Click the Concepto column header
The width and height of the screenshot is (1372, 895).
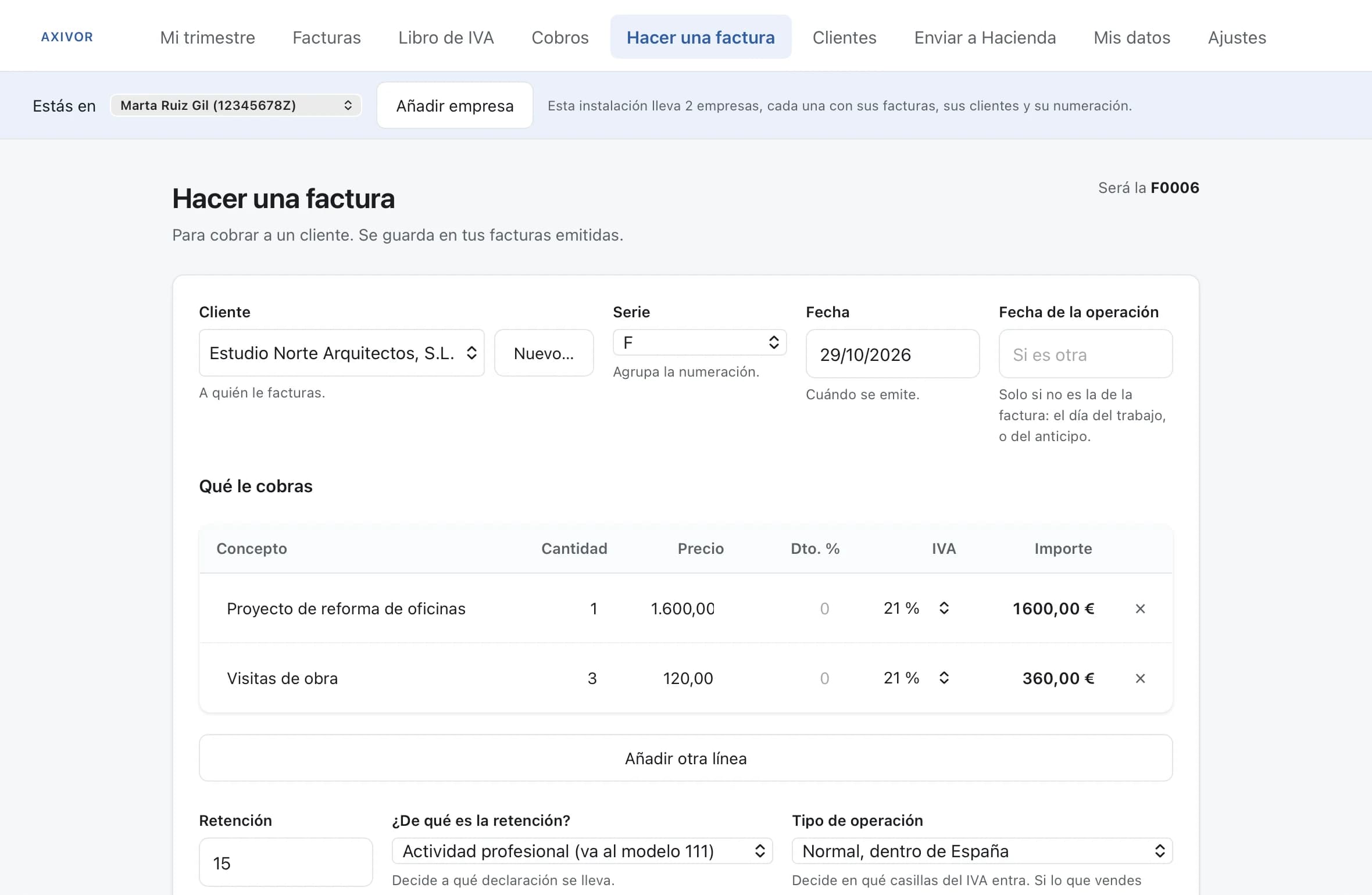pos(252,549)
